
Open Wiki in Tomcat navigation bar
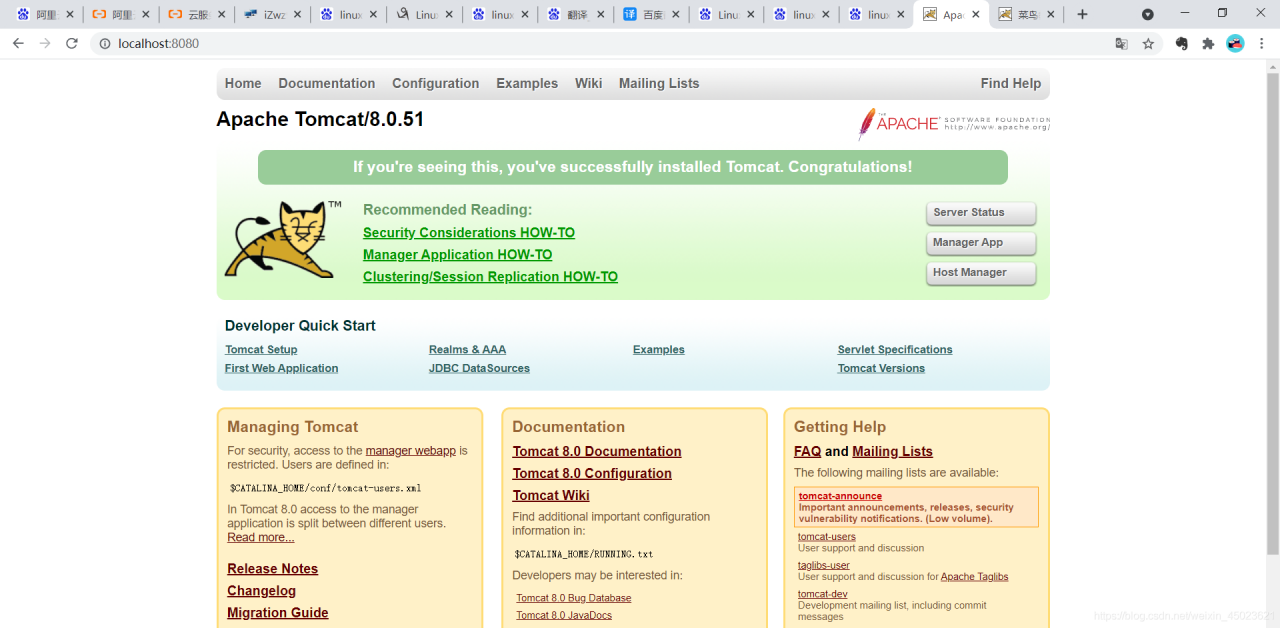[589, 83]
